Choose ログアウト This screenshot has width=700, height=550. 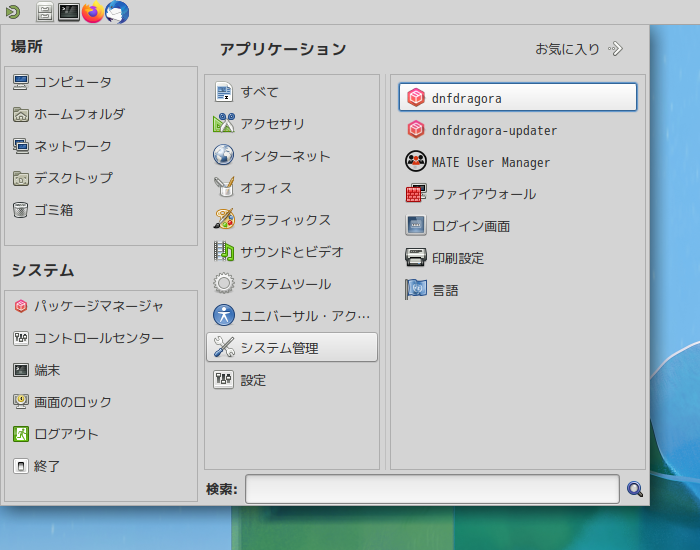(101, 434)
